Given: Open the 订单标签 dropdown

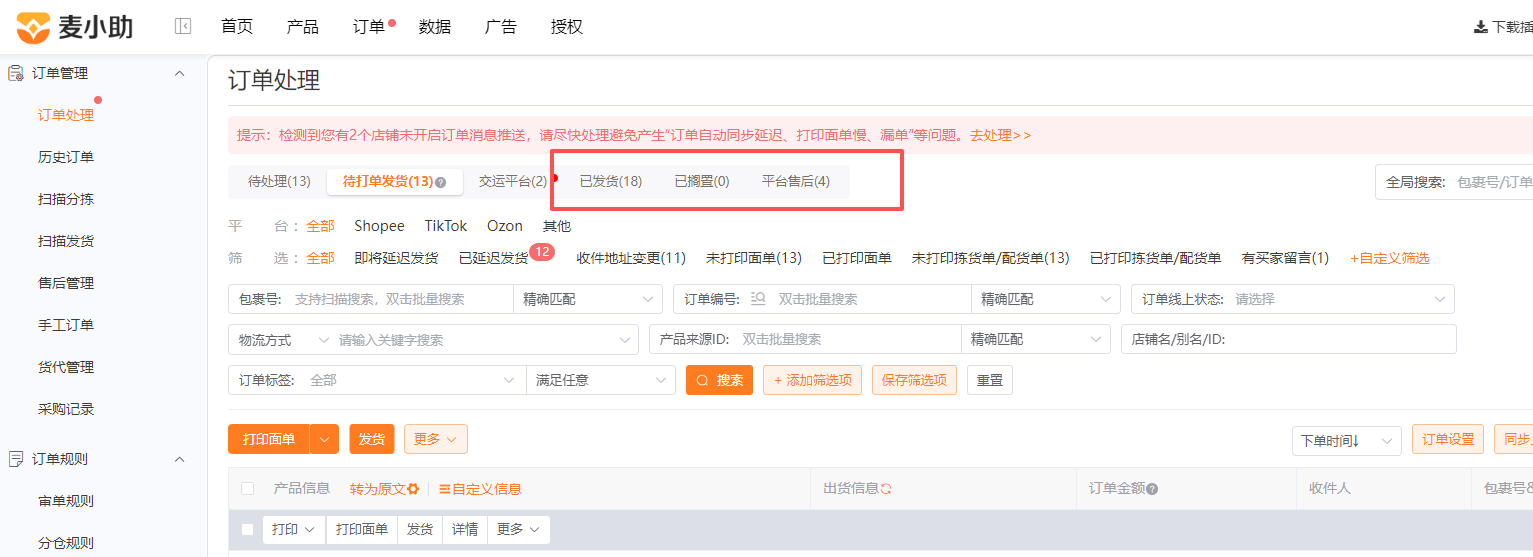Looking at the screenshot, I should point(377,380).
